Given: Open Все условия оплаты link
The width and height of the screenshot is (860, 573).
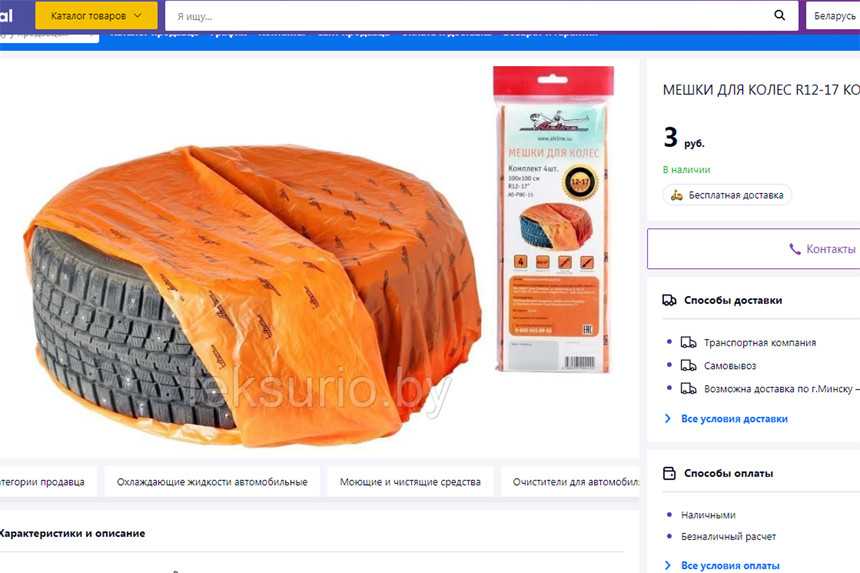Looking at the screenshot, I should tap(730, 565).
